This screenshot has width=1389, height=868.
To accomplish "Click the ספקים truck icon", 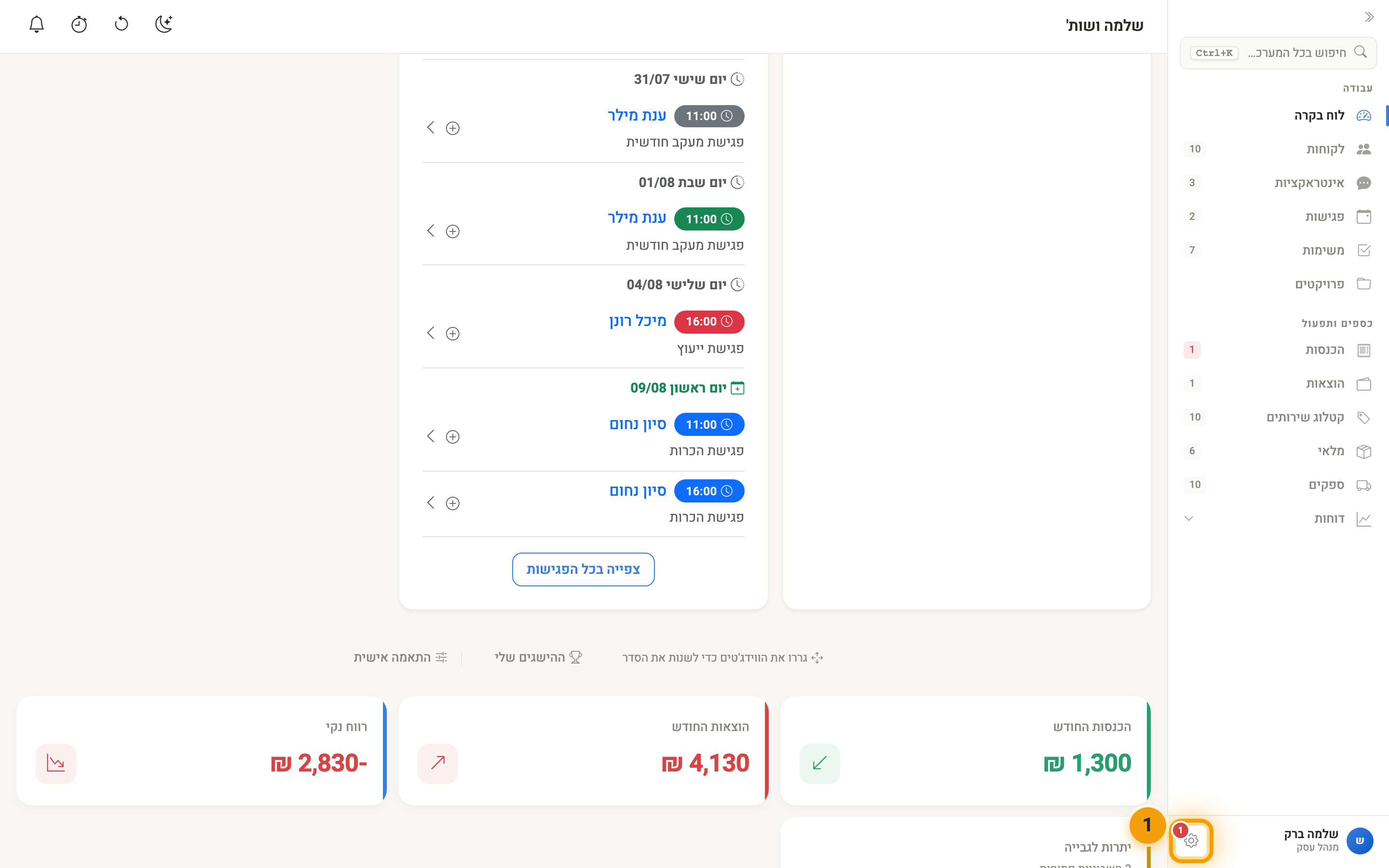I will click(x=1364, y=485).
